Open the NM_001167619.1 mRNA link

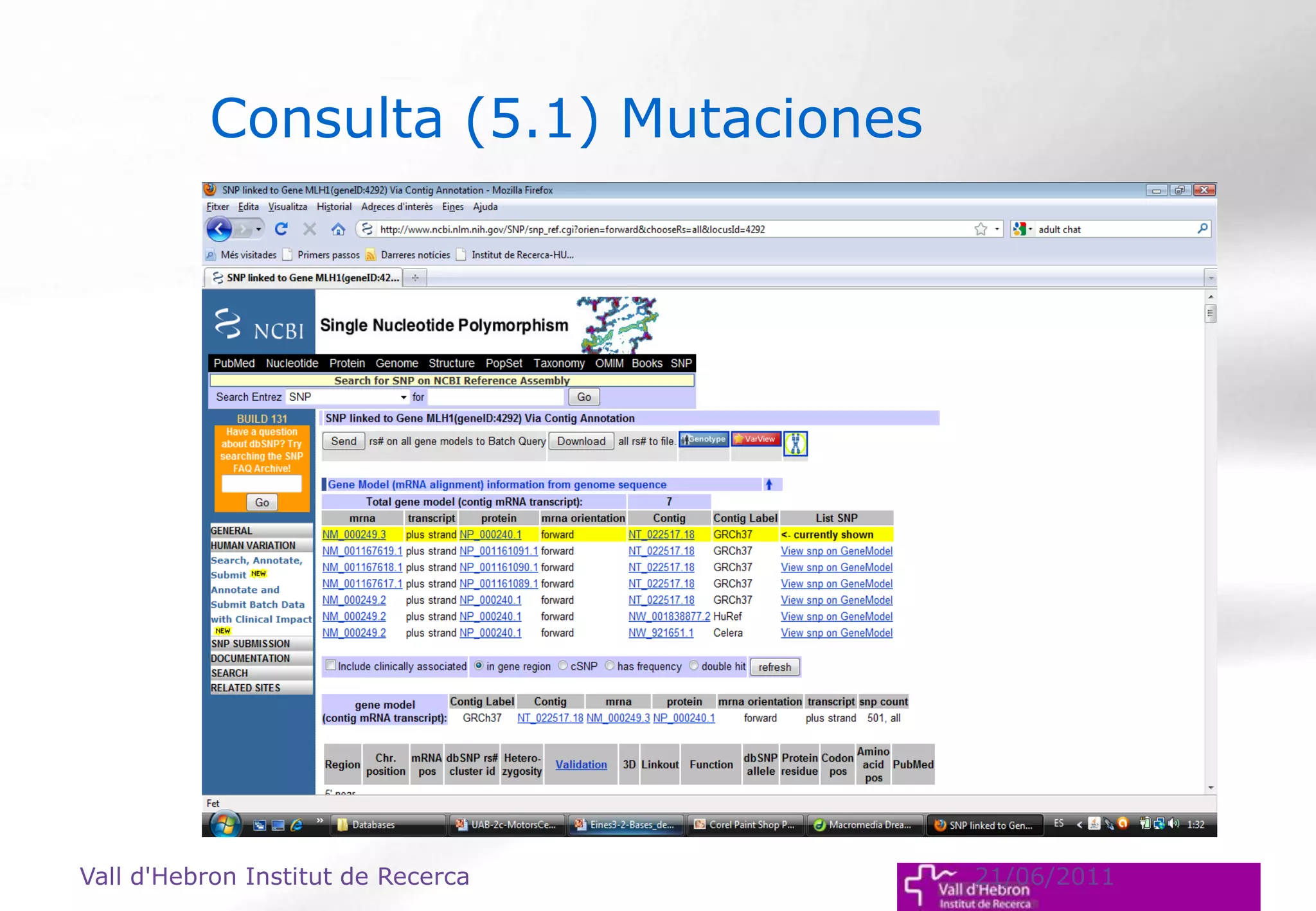pos(362,551)
